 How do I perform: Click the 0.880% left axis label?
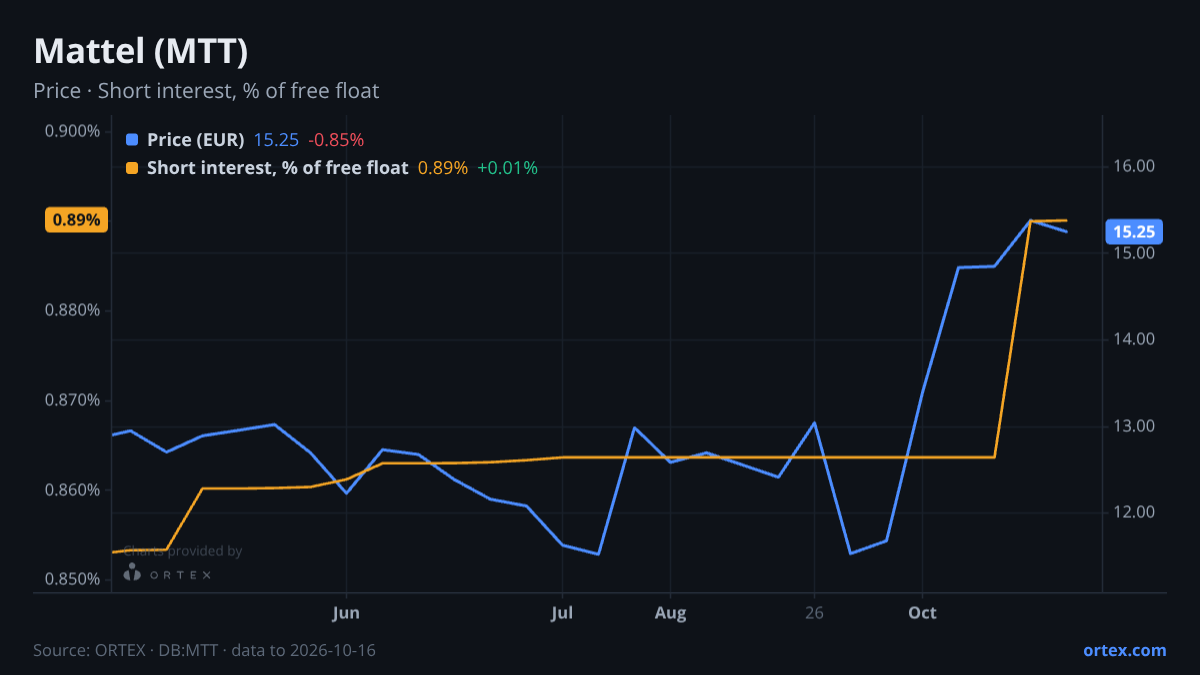pyautogui.click(x=72, y=310)
